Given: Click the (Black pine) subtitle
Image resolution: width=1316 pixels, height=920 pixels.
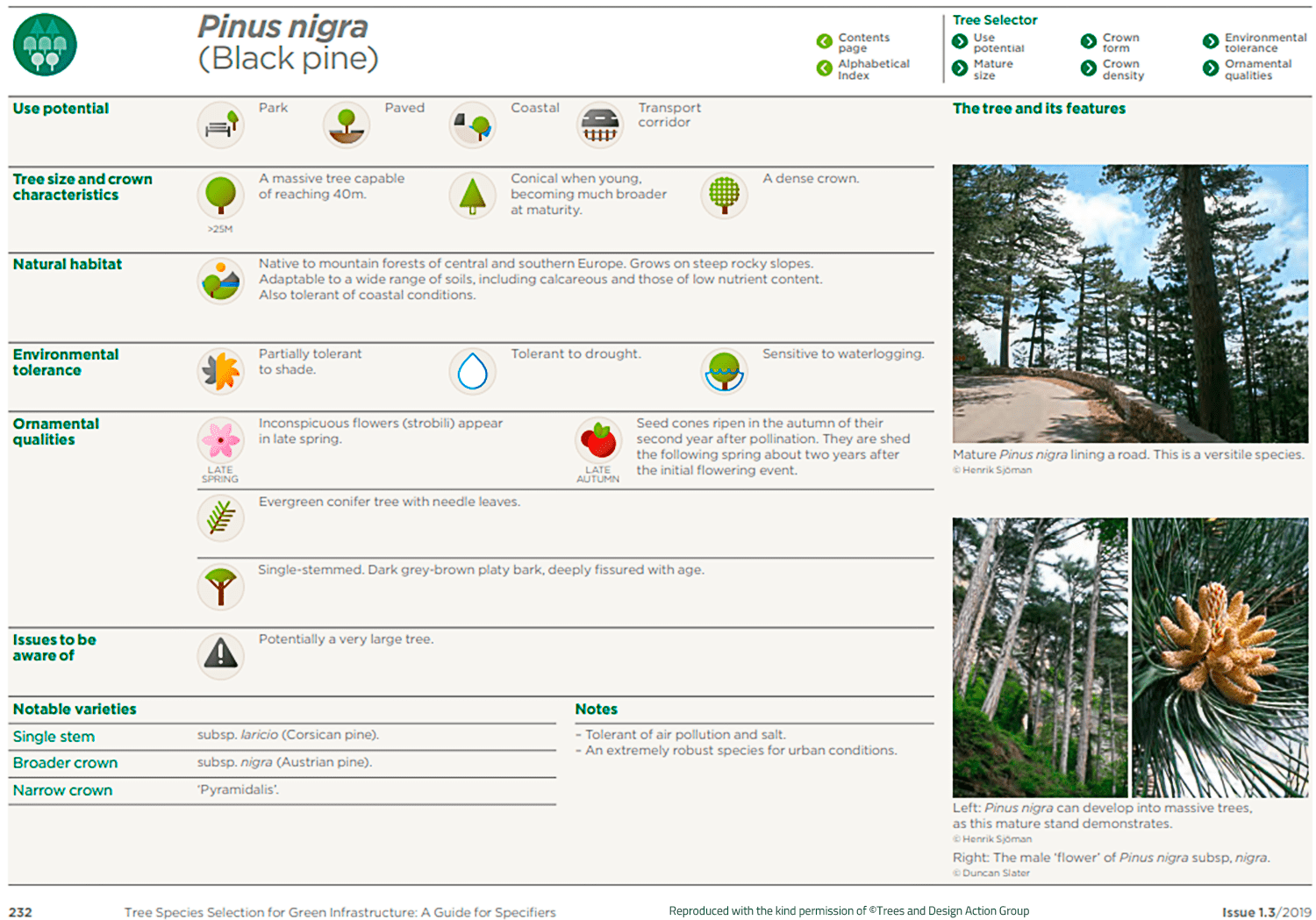Looking at the screenshot, I should click(289, 59).
